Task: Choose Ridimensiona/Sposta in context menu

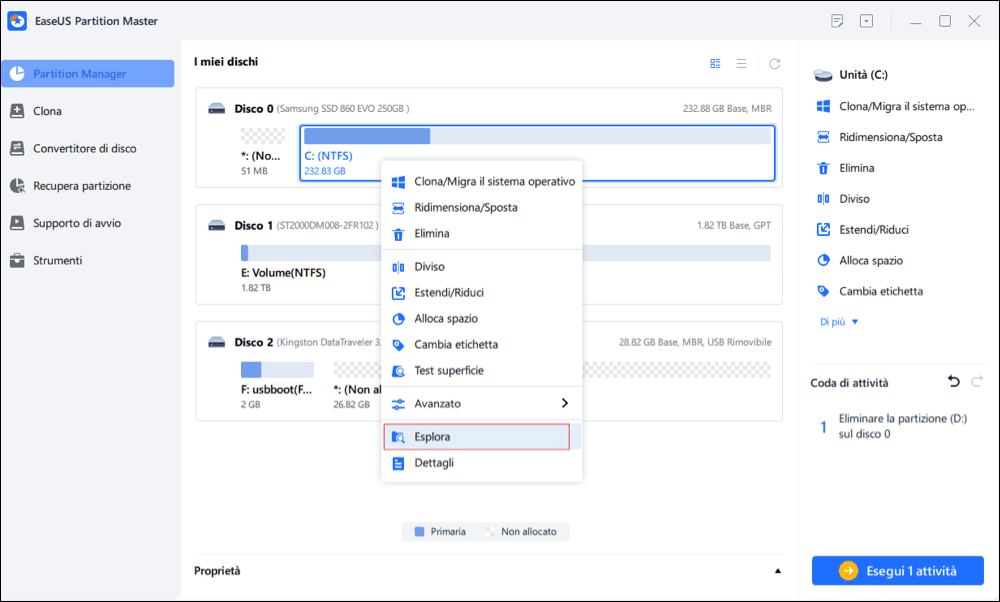Action: click(482, 207)
